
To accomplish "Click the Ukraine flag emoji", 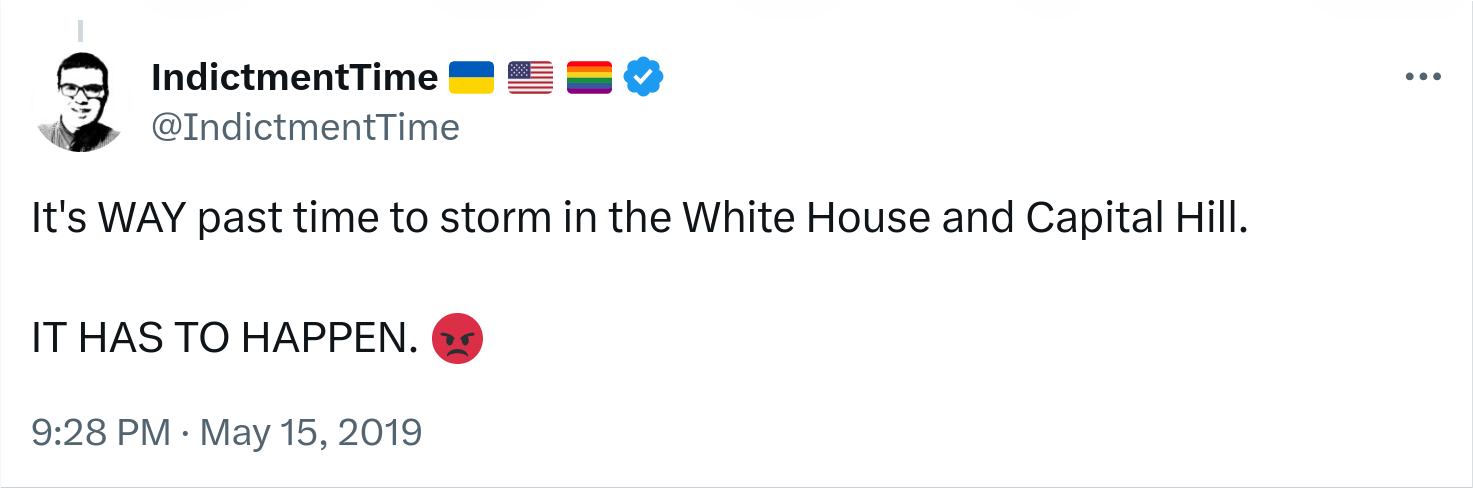I will click(x=471, y=77).
